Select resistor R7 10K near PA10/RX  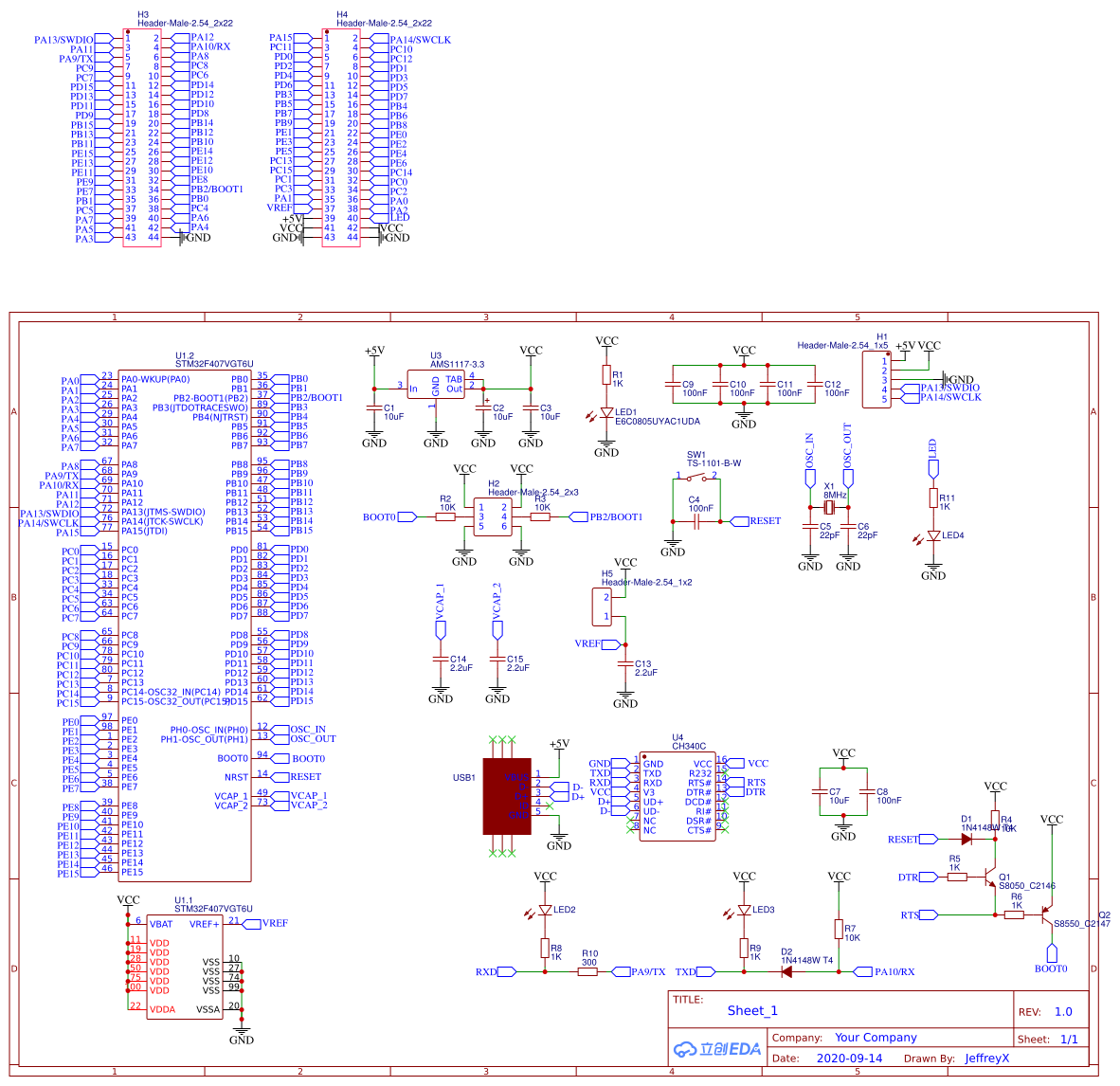(839, 929)
